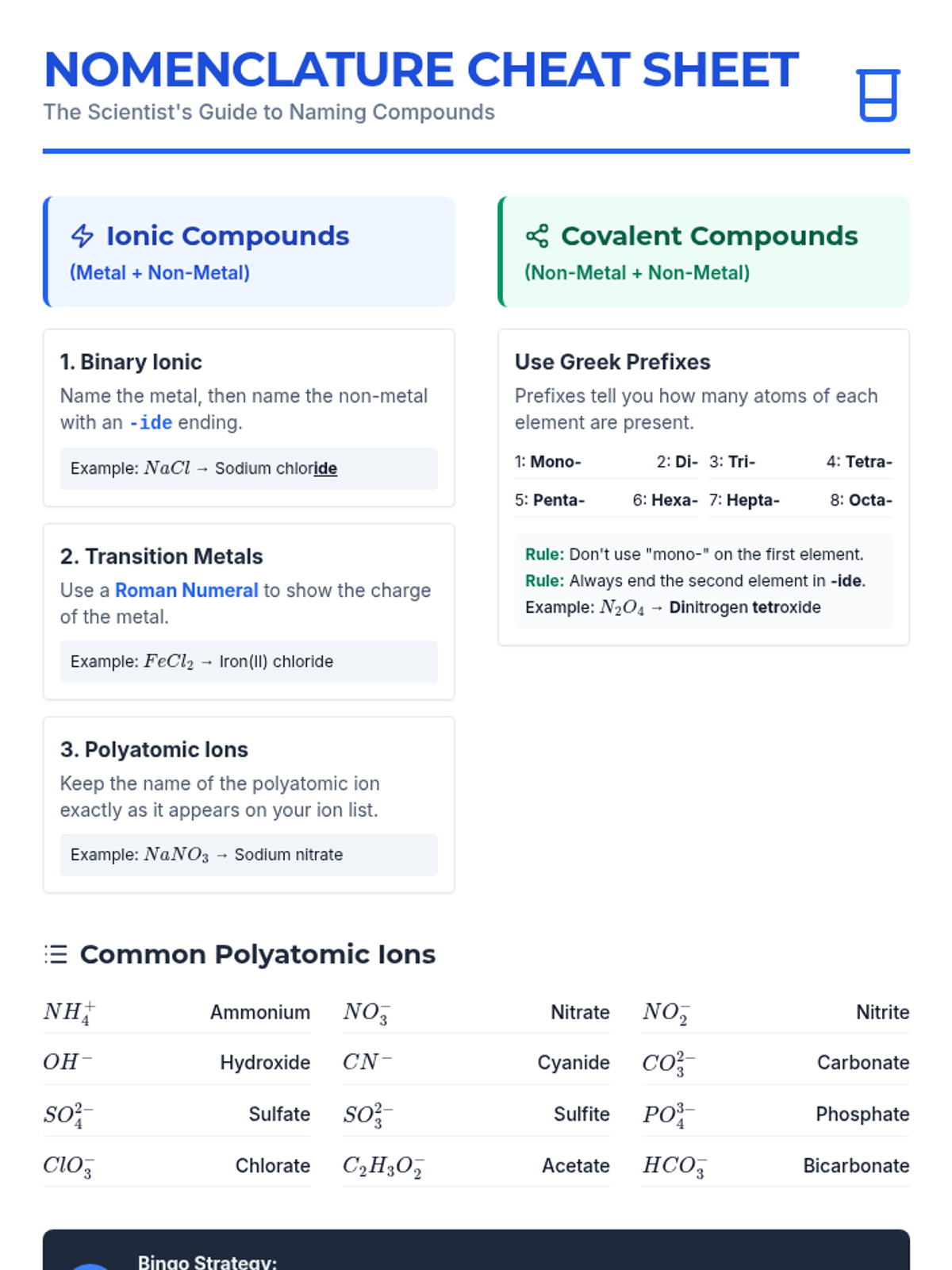Select the Transition Metals card

(249, 611)
